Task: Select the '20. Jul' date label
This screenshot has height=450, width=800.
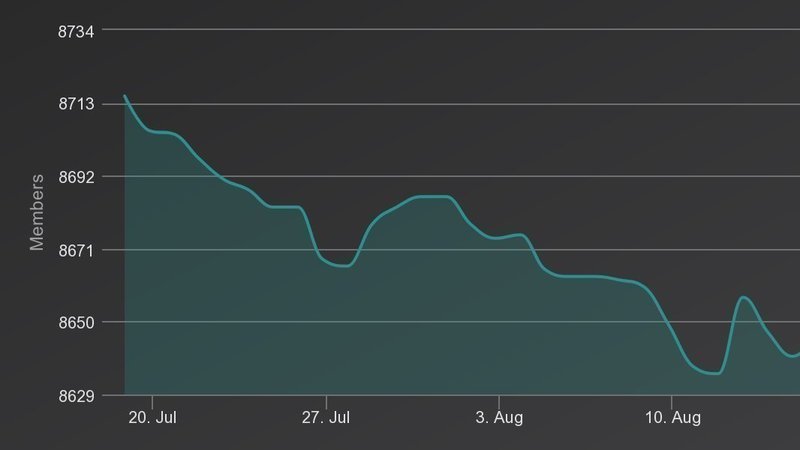Action: coord(153,418)
